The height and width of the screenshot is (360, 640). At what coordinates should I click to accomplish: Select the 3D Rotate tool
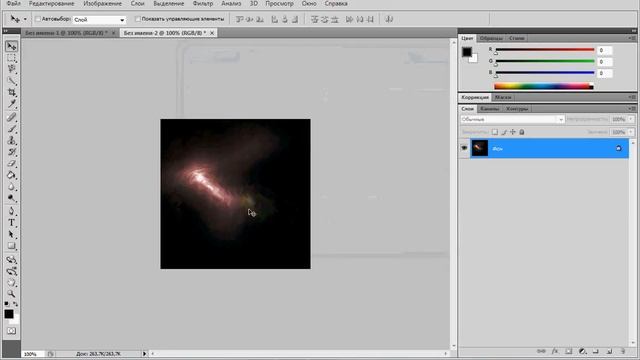[x=11, y=260]
